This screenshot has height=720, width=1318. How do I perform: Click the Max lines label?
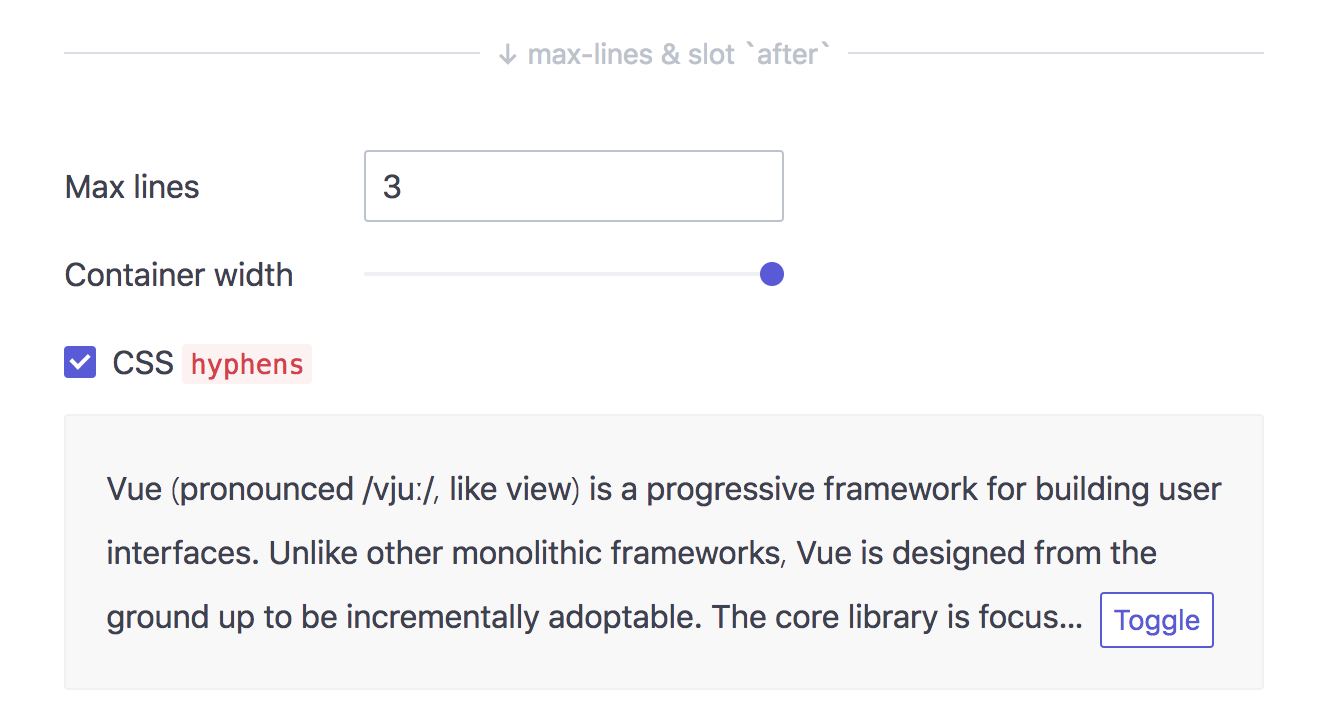pos(132,186)
